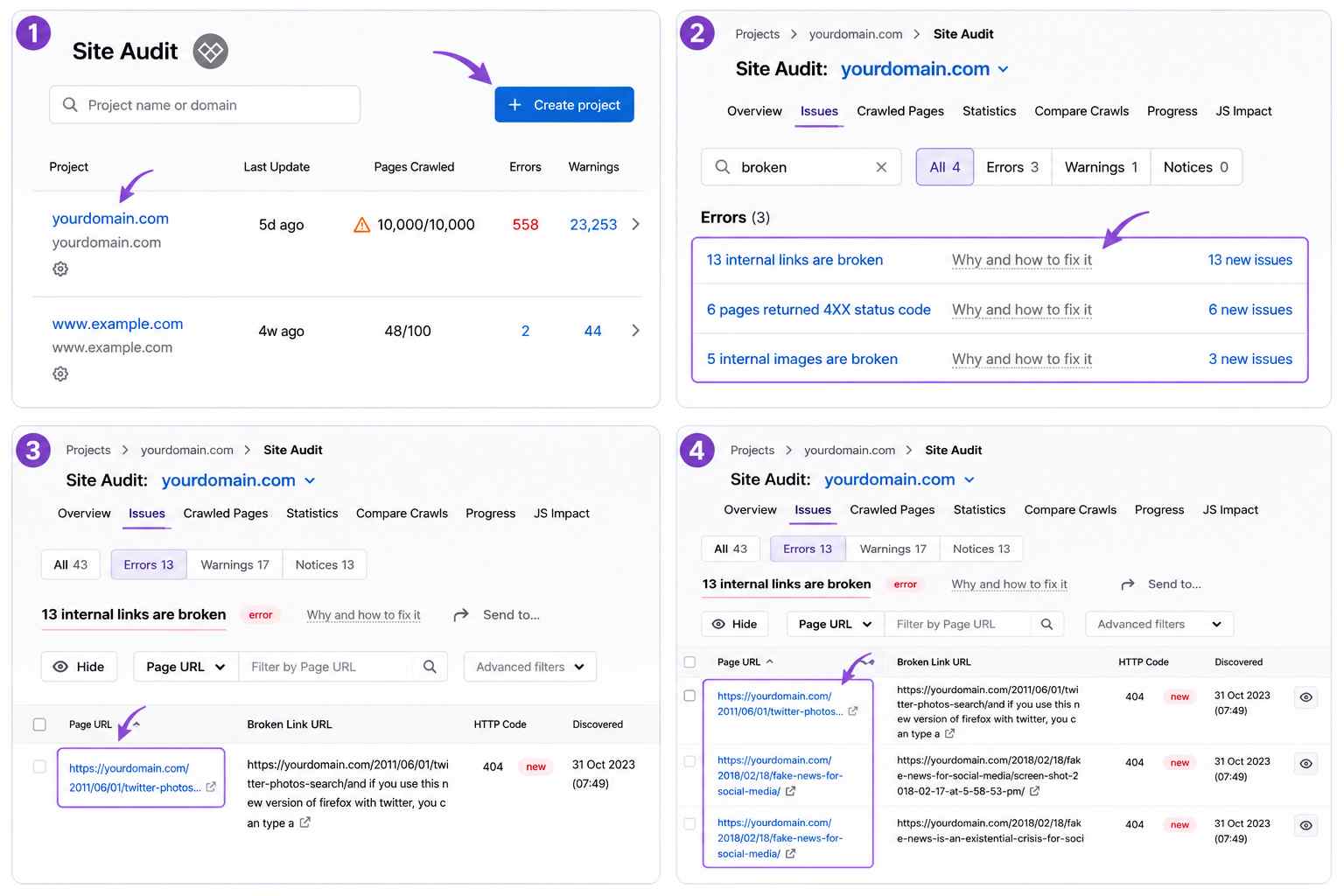1344x896 pixels.
Task: Click Send to arrow icon in panel 3
Action: 461,615
